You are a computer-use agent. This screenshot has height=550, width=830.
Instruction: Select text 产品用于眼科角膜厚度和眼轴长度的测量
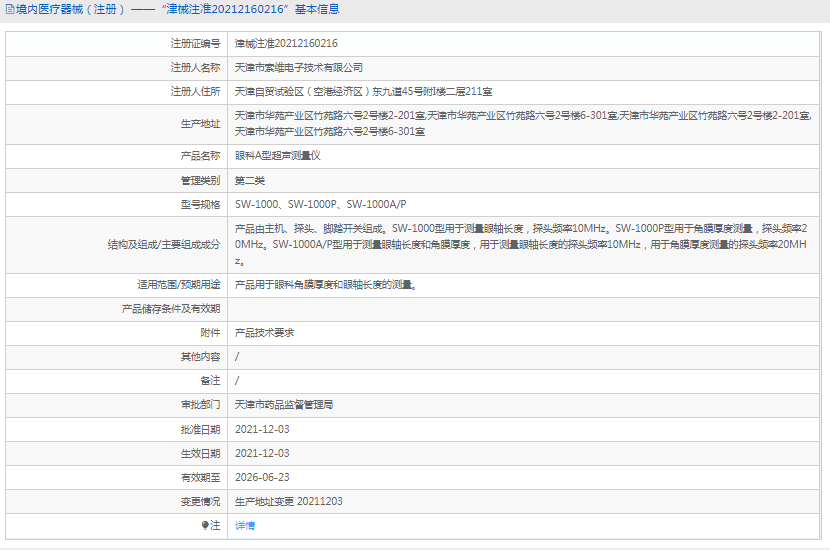pos(326,285)
